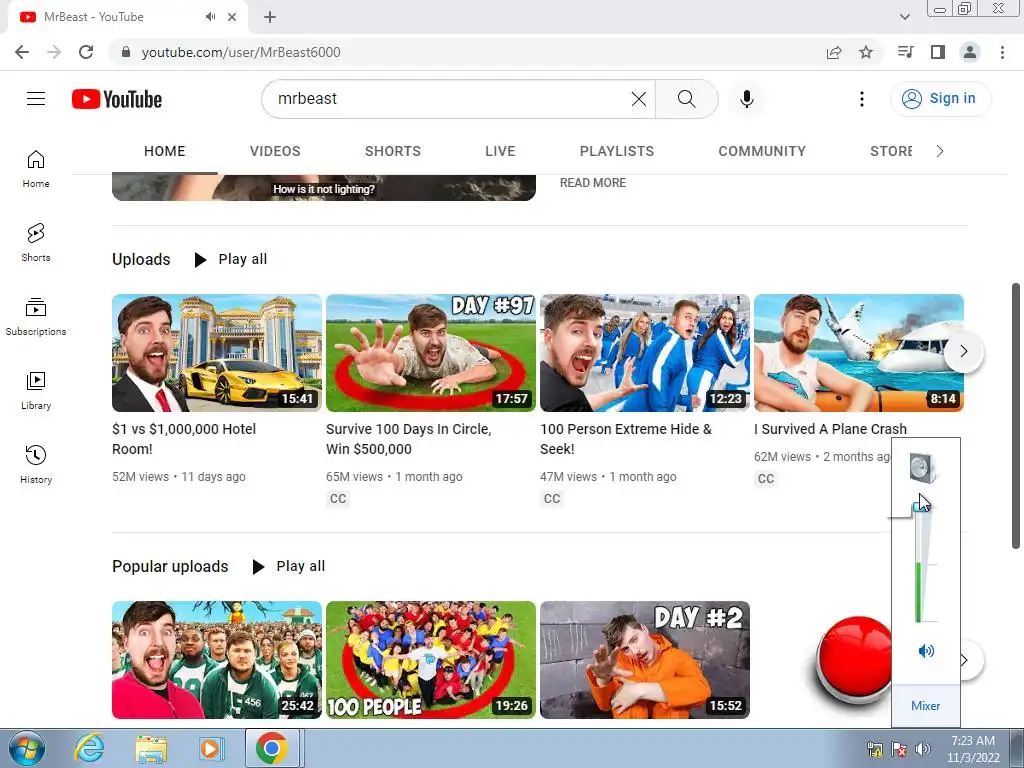Launch Internet Explorer from taskbar
Image resolution: width=1024 pixels, height=768 pixels.
89,748
